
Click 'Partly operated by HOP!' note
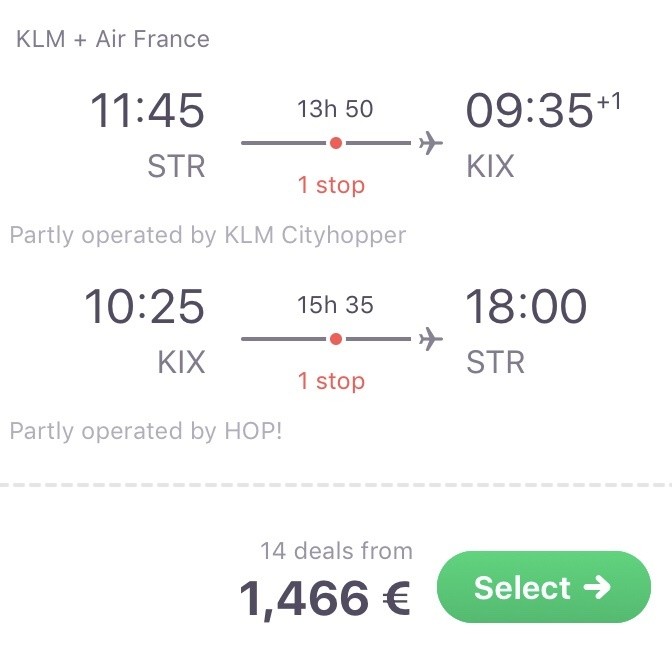146,431
